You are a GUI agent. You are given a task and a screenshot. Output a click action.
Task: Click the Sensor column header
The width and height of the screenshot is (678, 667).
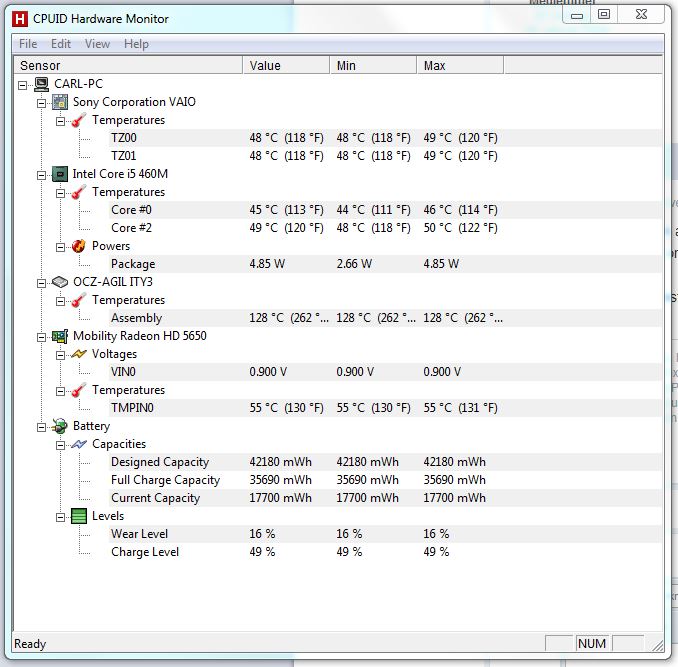click(128, 66)
